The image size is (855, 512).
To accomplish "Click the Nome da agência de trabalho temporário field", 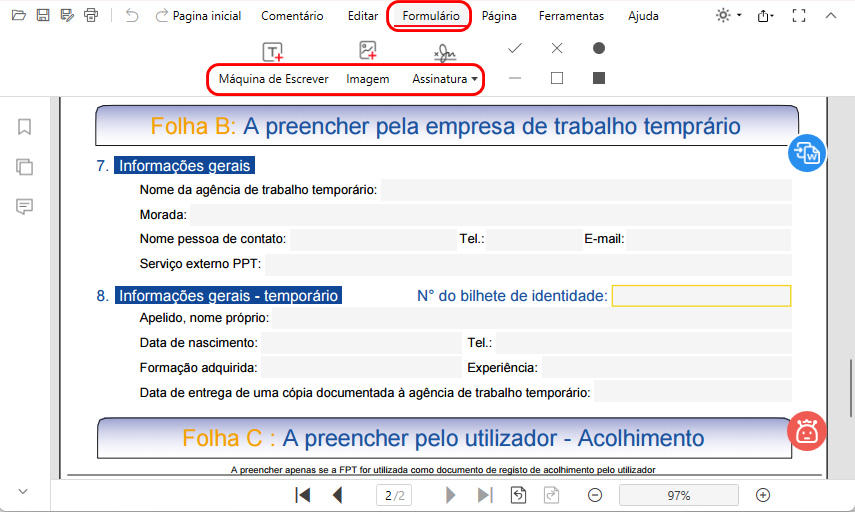I will (586, 190).
